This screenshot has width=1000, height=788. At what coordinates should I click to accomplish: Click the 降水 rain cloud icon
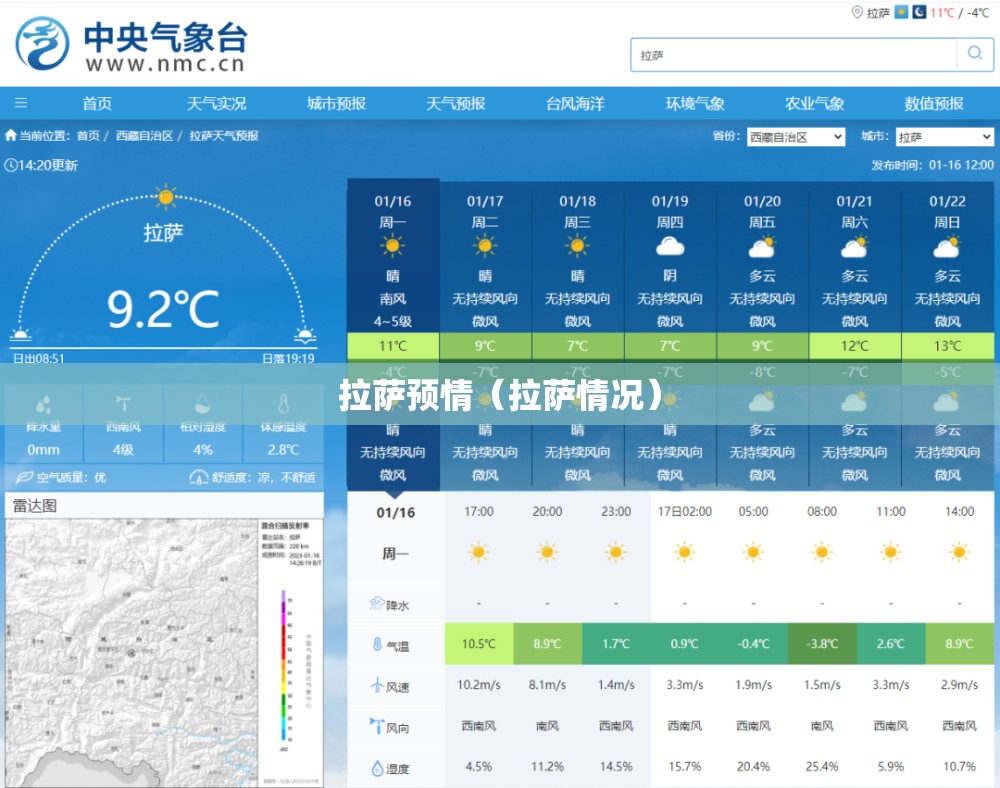[377, 604]
